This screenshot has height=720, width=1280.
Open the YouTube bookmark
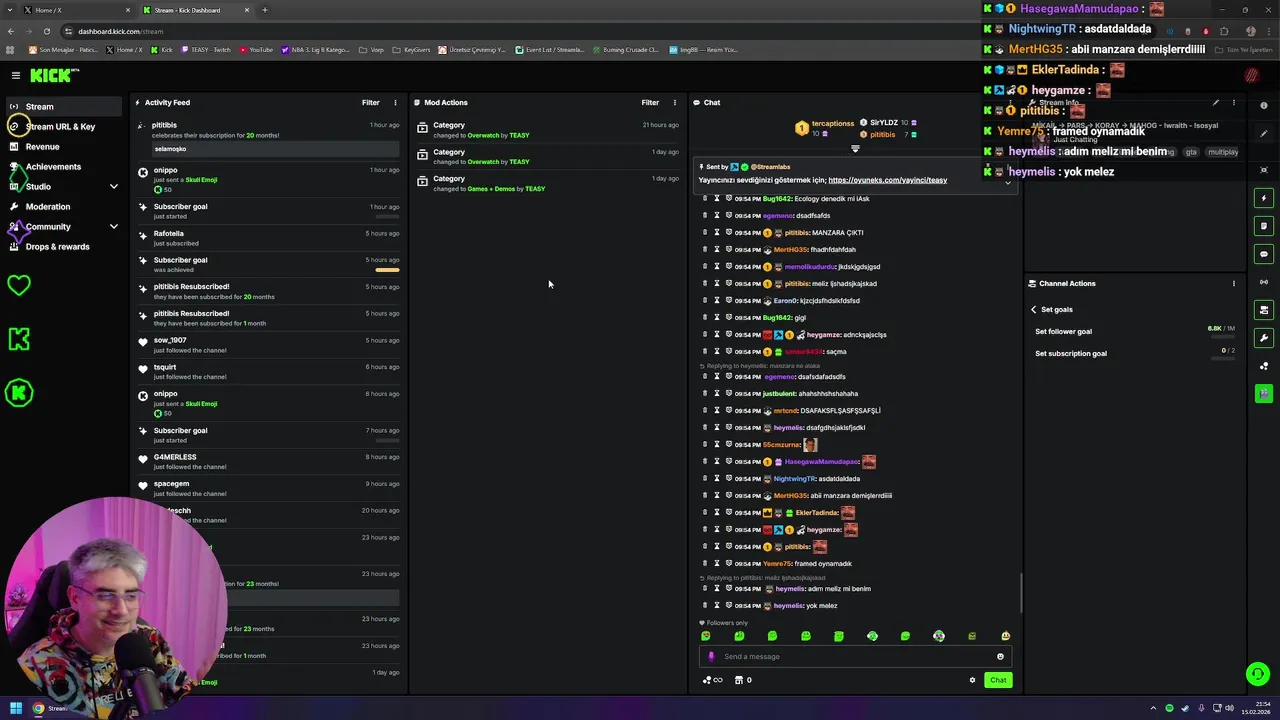click(x=256, y=50)
